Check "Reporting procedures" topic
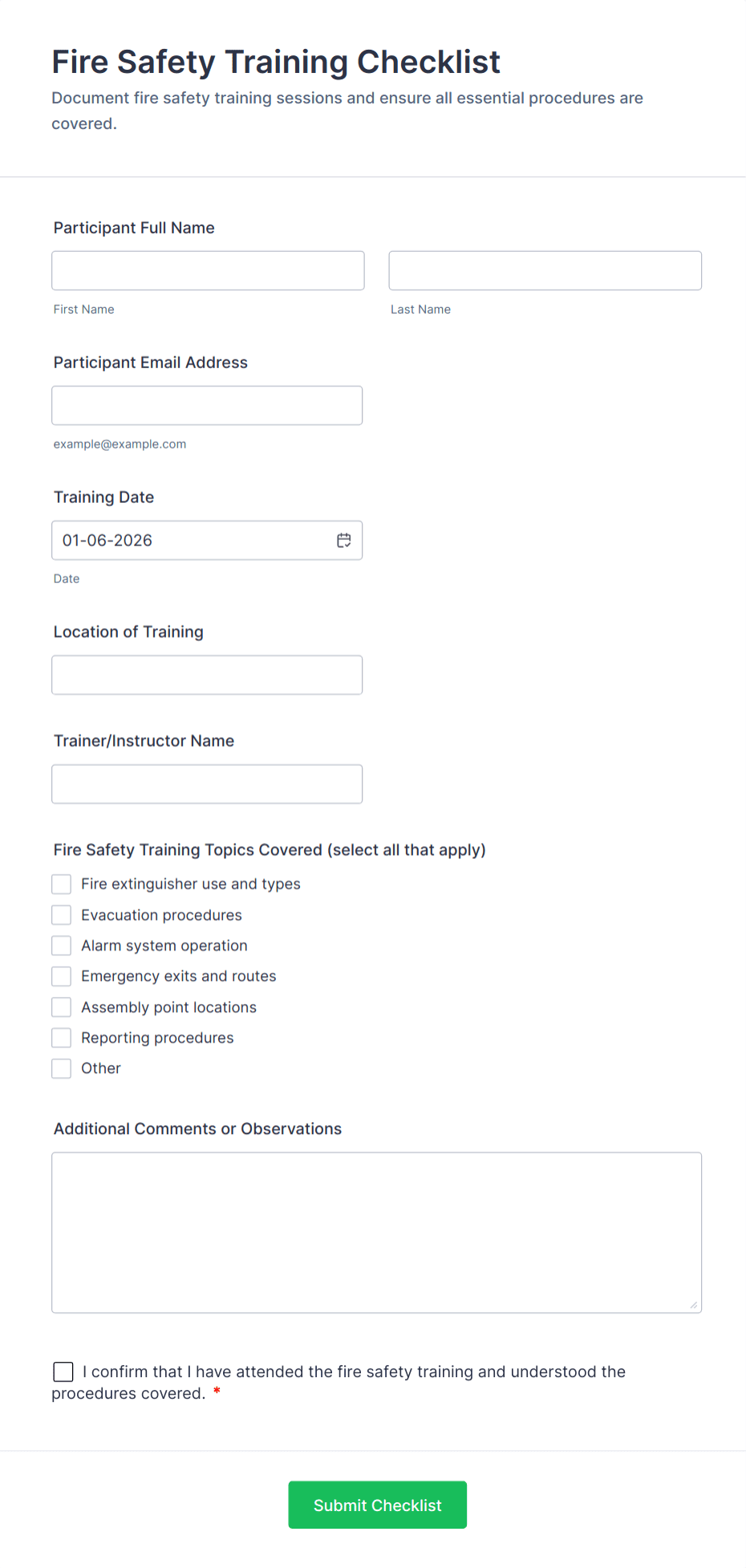This screenshot has width=746, height=1568. click(61, 1037)
